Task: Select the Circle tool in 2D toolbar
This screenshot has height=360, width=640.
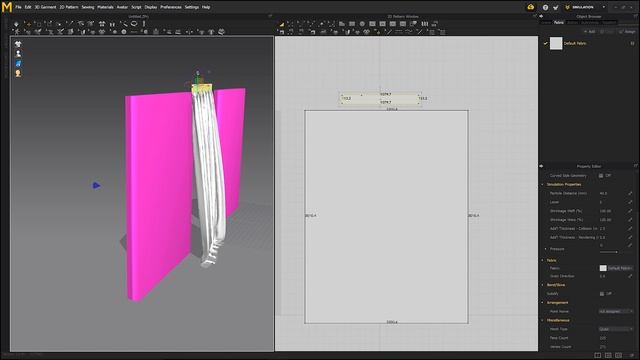Action: point(362,24)
